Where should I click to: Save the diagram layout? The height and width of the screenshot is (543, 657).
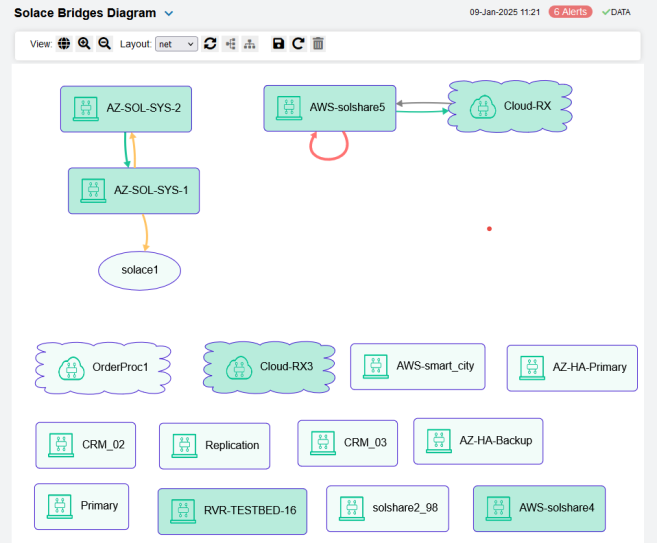click(279, 44)
